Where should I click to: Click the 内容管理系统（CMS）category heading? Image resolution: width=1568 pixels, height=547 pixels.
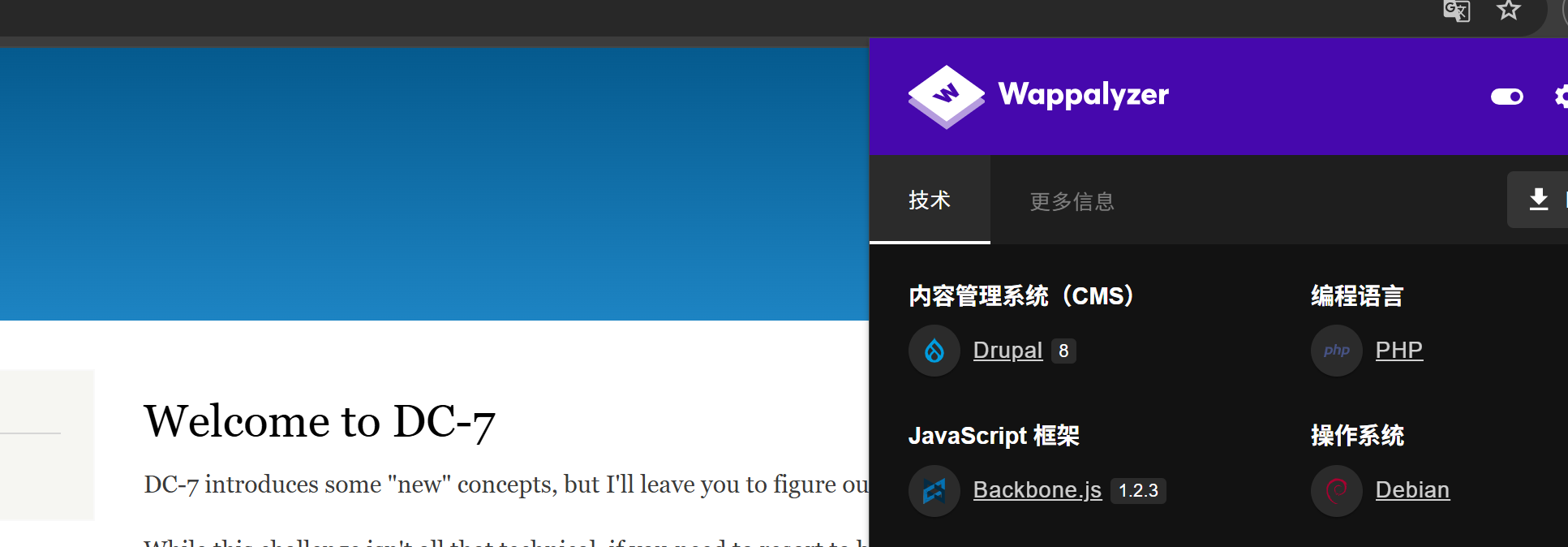(1024, 296)
